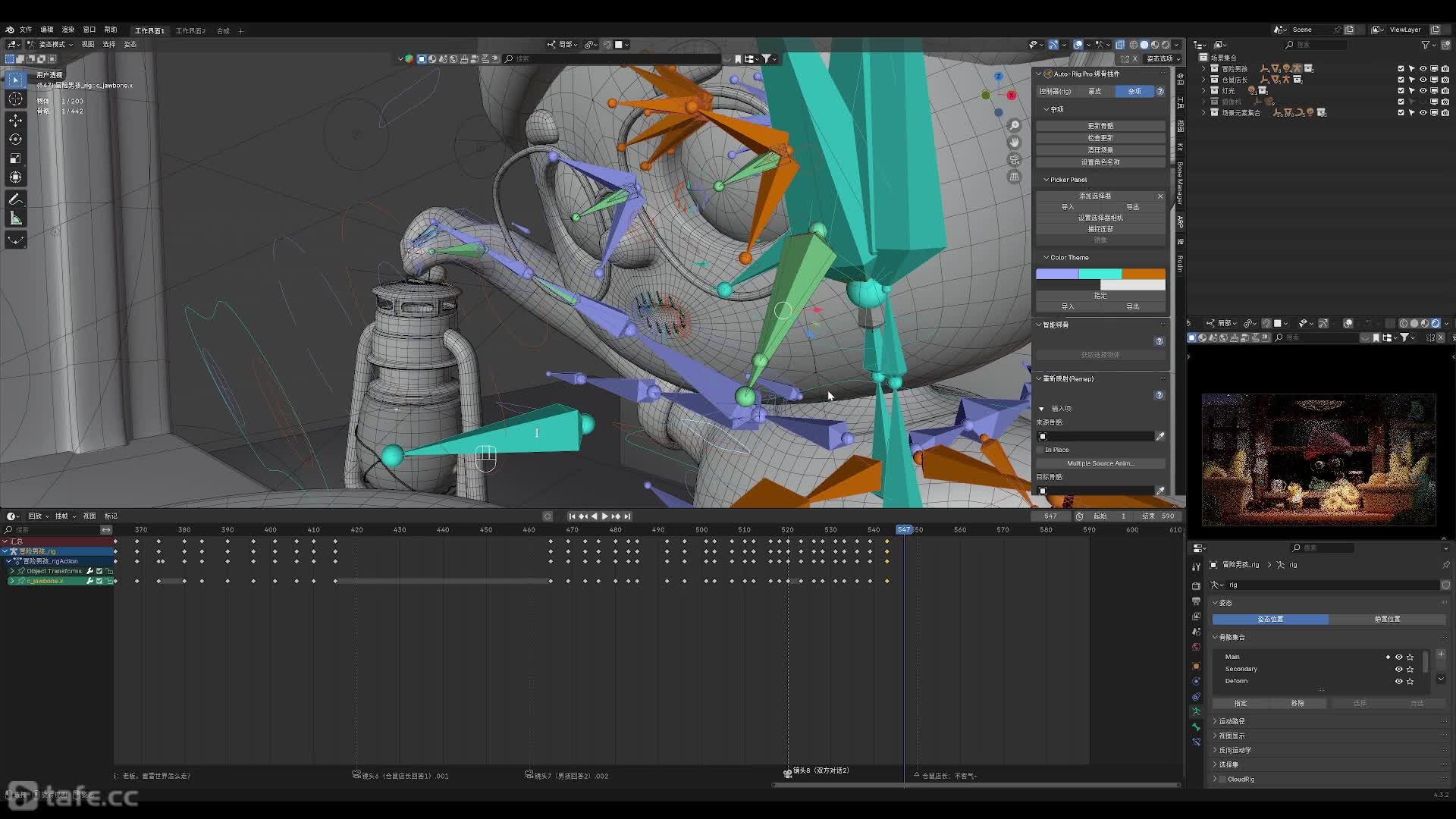Pick the Measure tool

pyautogui.click(x=15, y=218)
